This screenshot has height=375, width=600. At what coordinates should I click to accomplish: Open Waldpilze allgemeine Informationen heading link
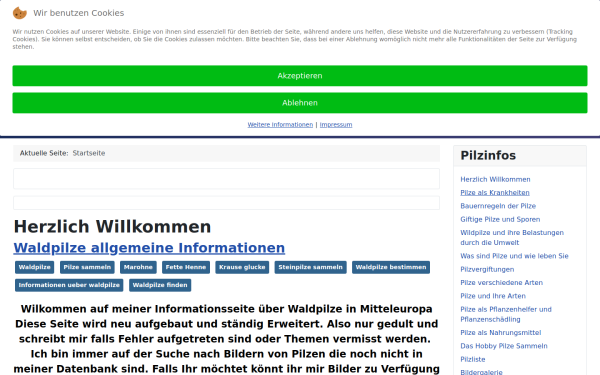coord(149,248)
